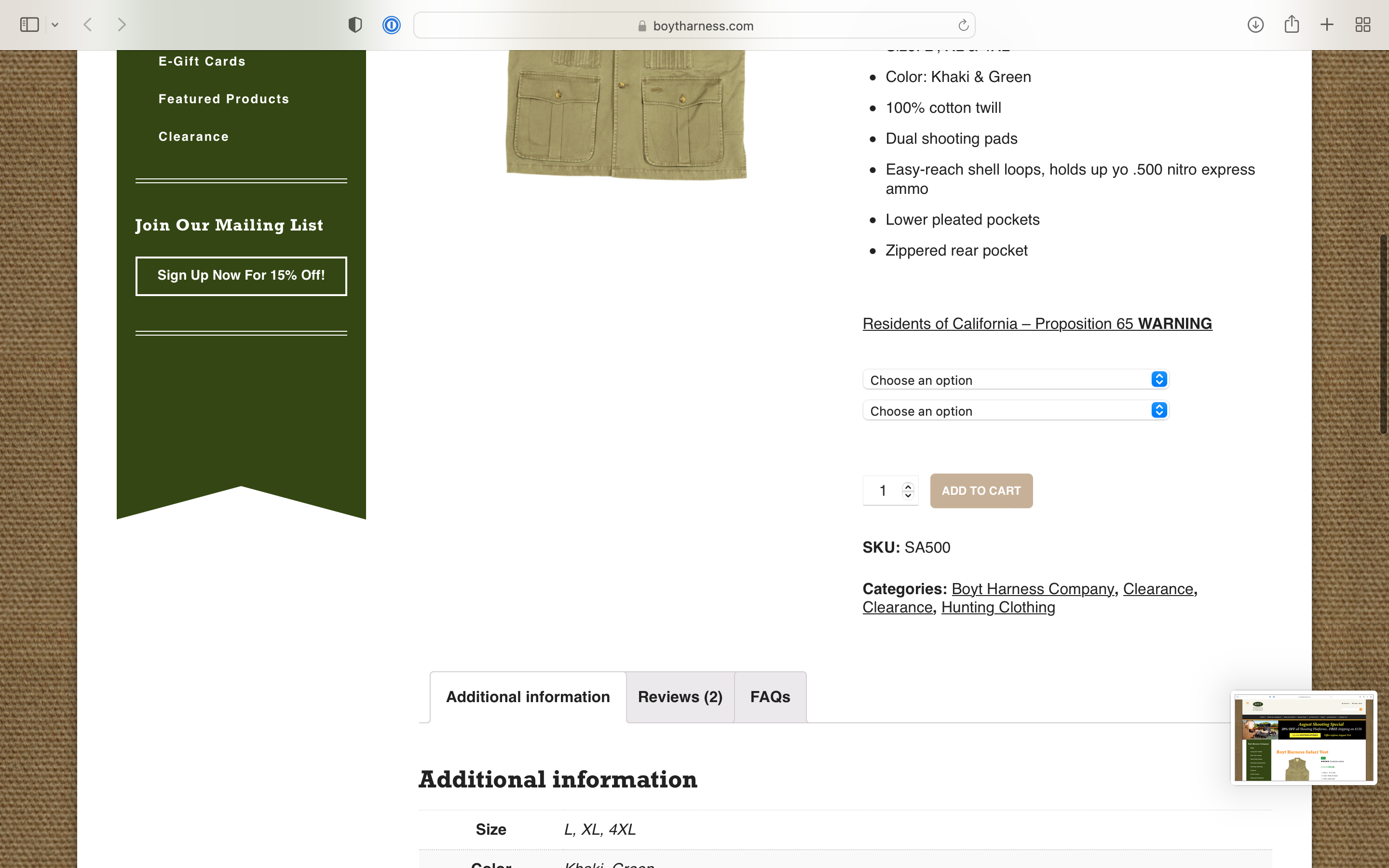Screen dimensions: 1389x868
Task: Go back to previous page
Action: pos(88,25)
